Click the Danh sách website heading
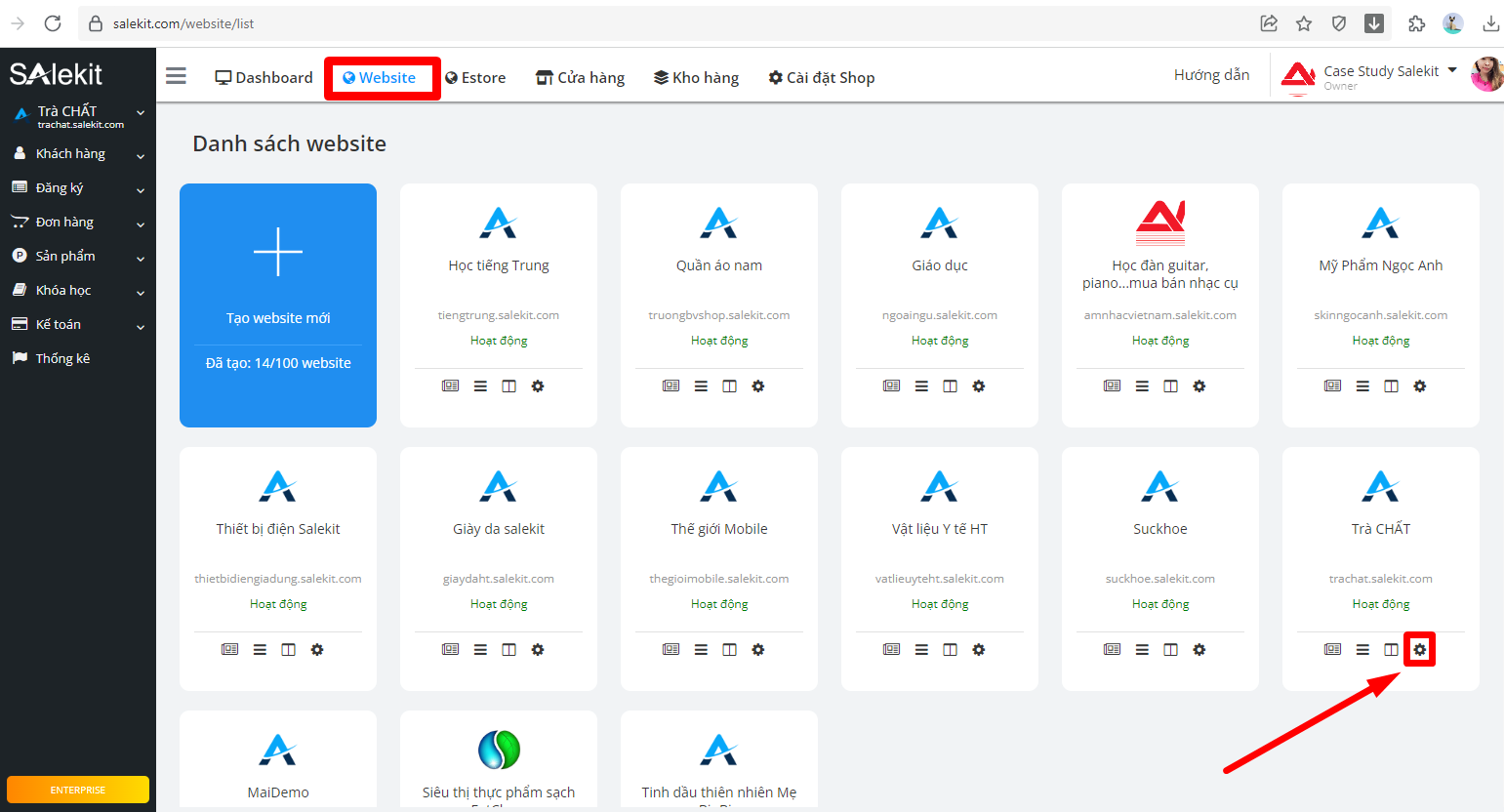1504x812 pixels. click(x=290, y=143)
